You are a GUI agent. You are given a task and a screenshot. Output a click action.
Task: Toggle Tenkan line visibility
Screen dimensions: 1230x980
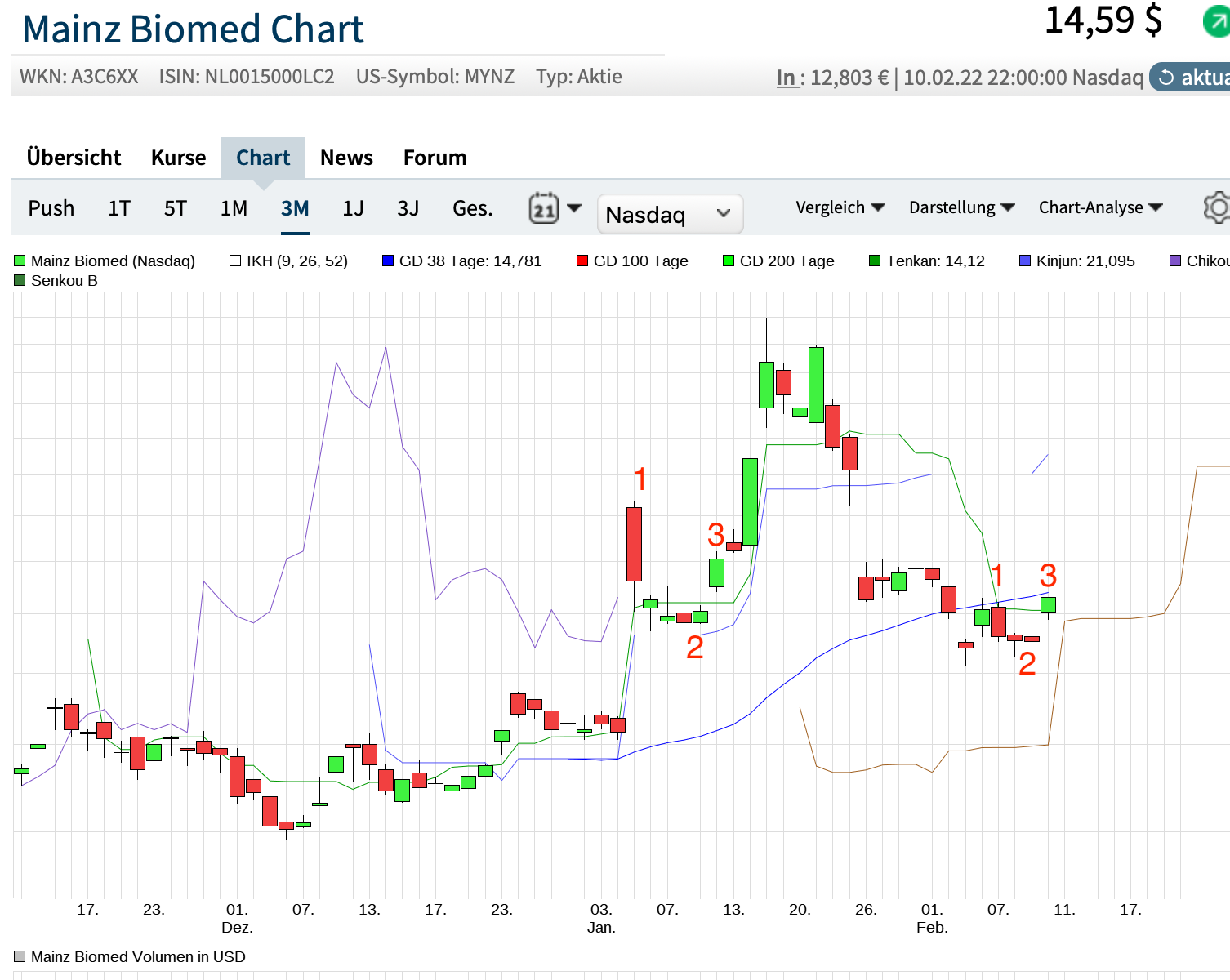pyautogui.click(x=927, y=261)
